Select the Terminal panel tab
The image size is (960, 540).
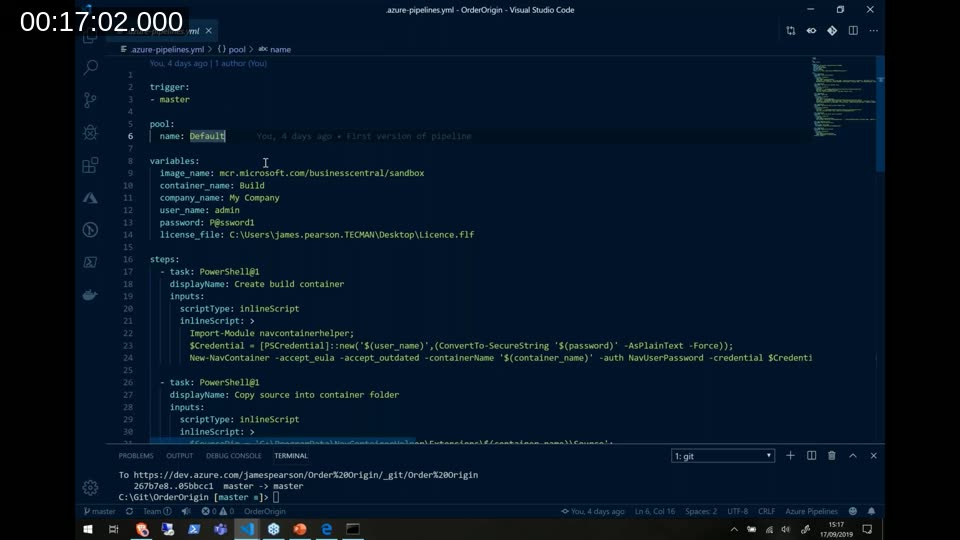pos(291,456)
